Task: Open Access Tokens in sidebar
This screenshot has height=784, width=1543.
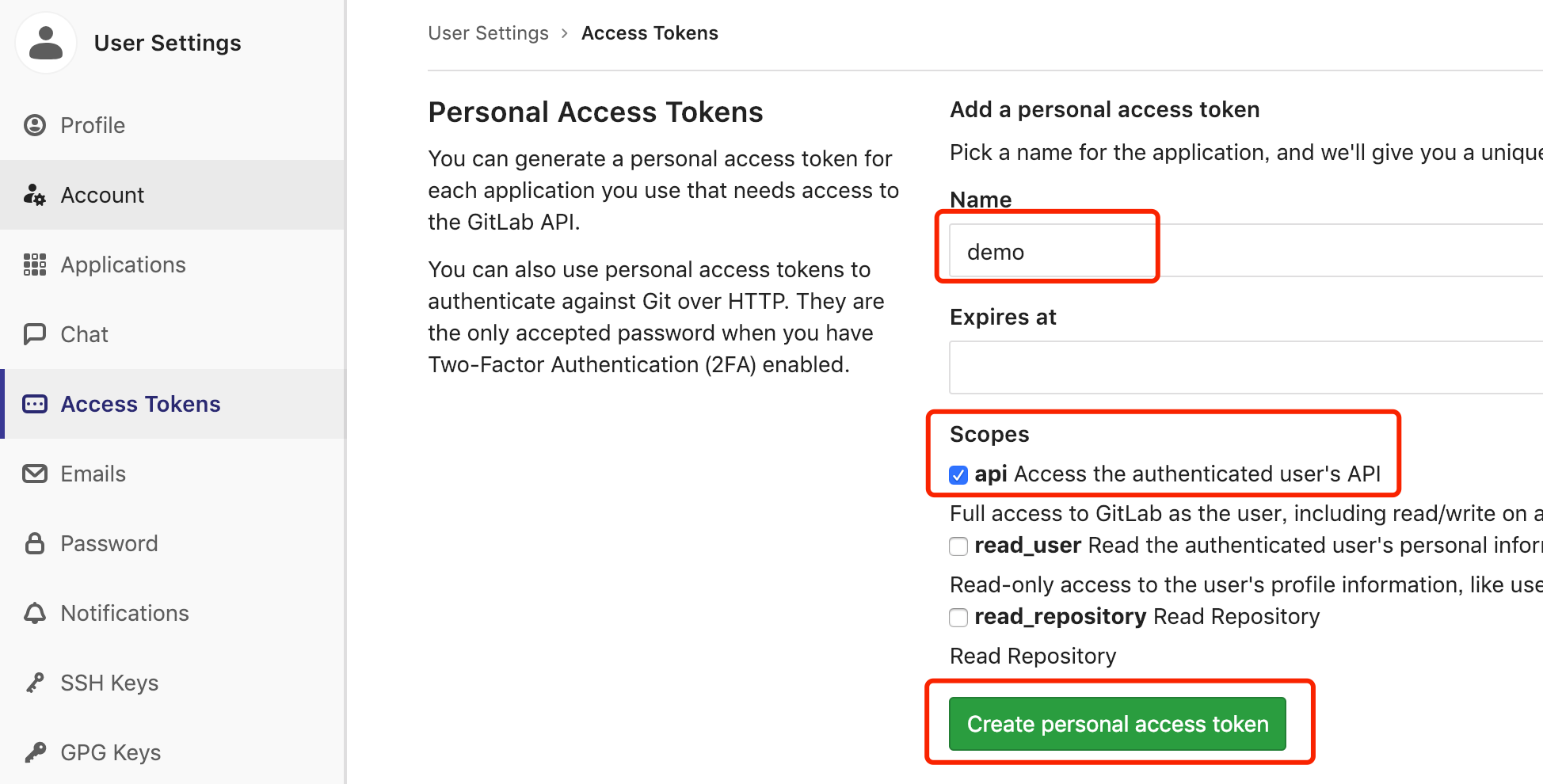Action: point(140,404)
